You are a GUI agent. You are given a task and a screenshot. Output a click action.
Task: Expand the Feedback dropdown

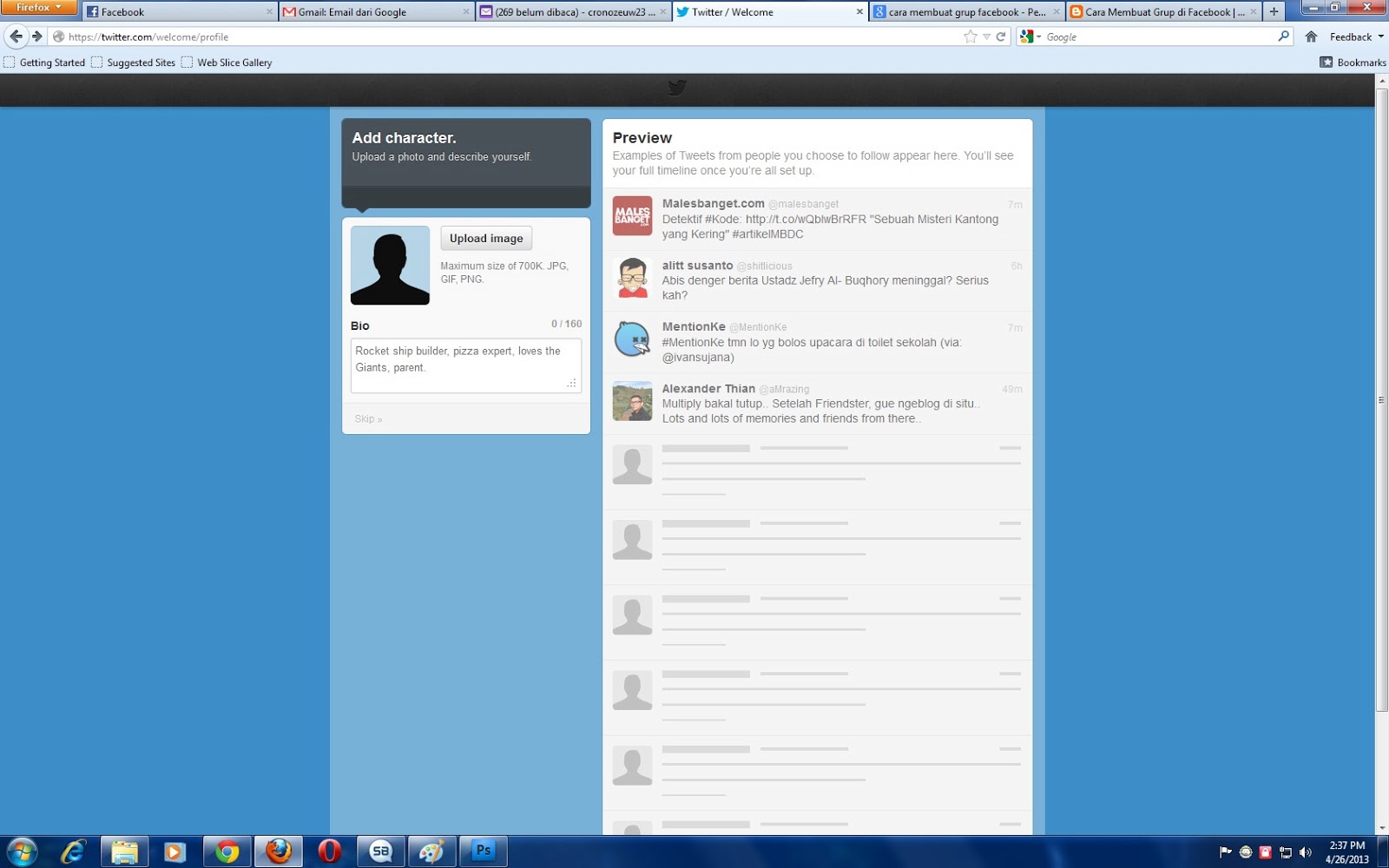click(1357, 36)
